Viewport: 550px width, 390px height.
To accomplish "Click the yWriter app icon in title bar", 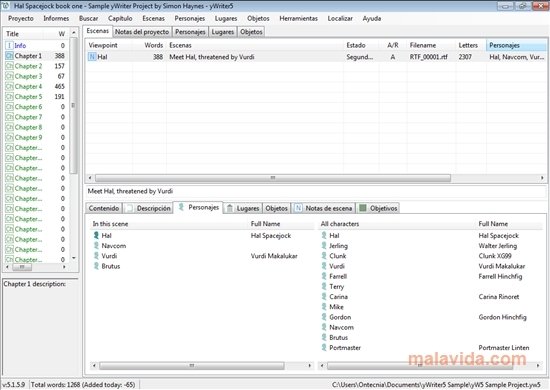I will 6,6.
